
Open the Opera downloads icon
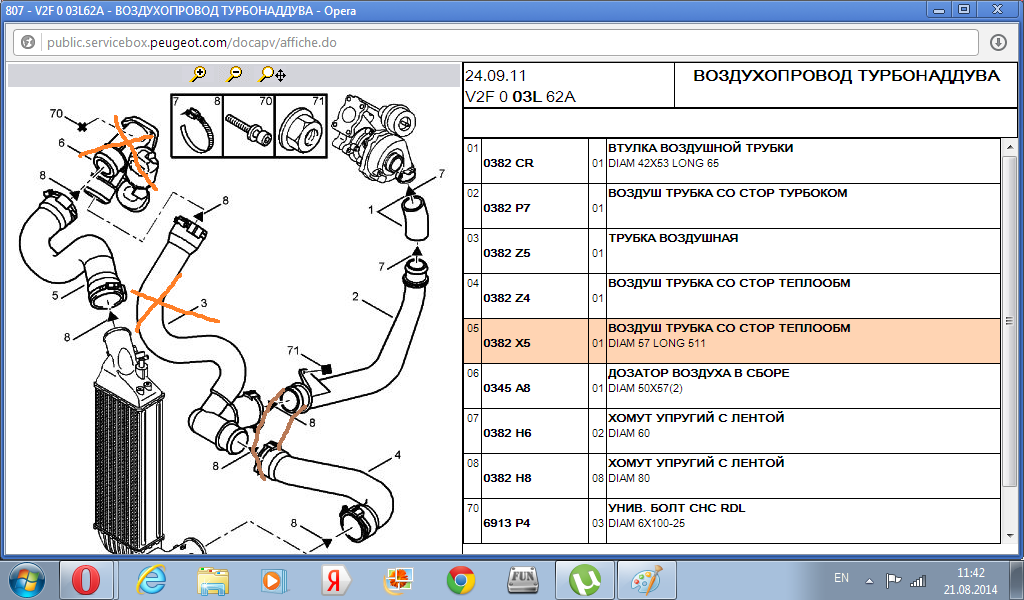click(x=998, y=43)
